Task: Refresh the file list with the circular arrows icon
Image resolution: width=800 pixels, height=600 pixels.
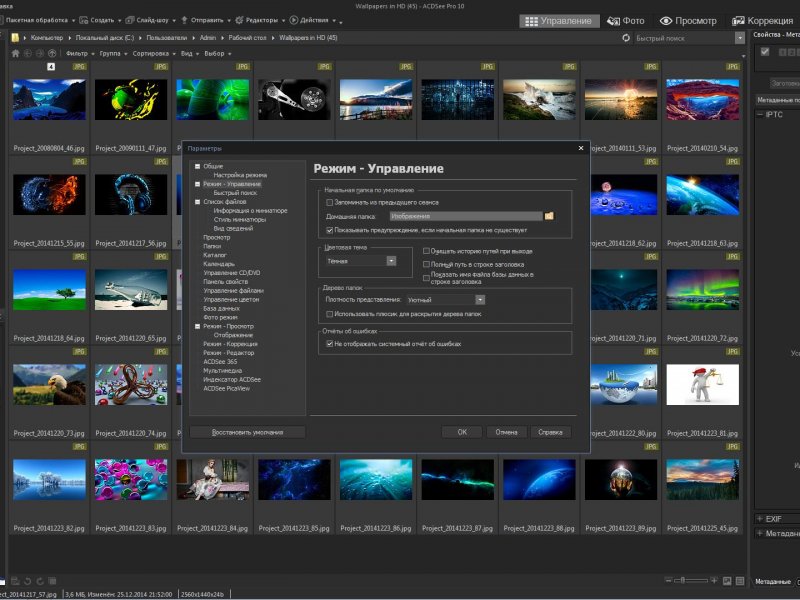Action: coord(626,38)
